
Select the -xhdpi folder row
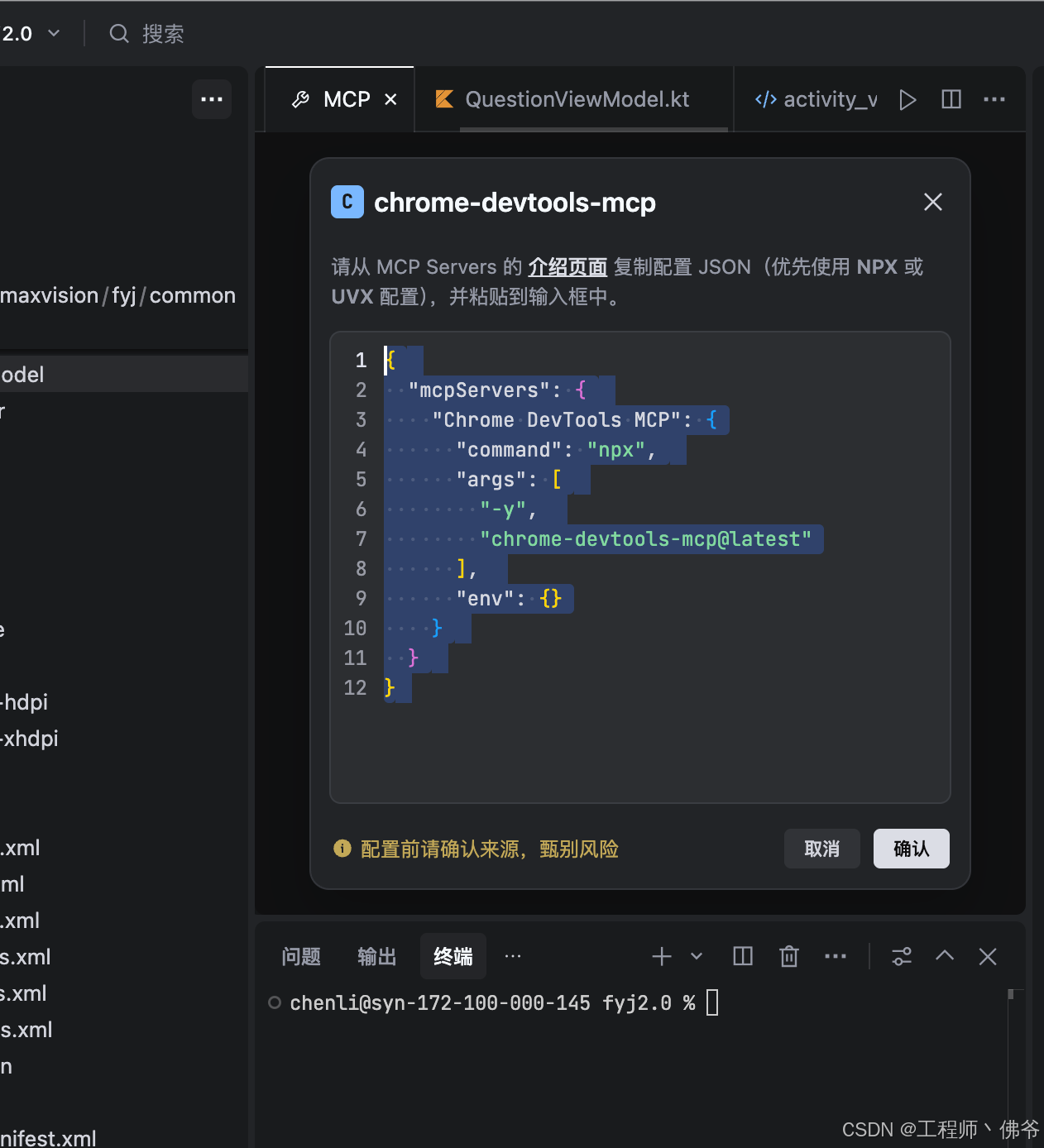[124, 739]
